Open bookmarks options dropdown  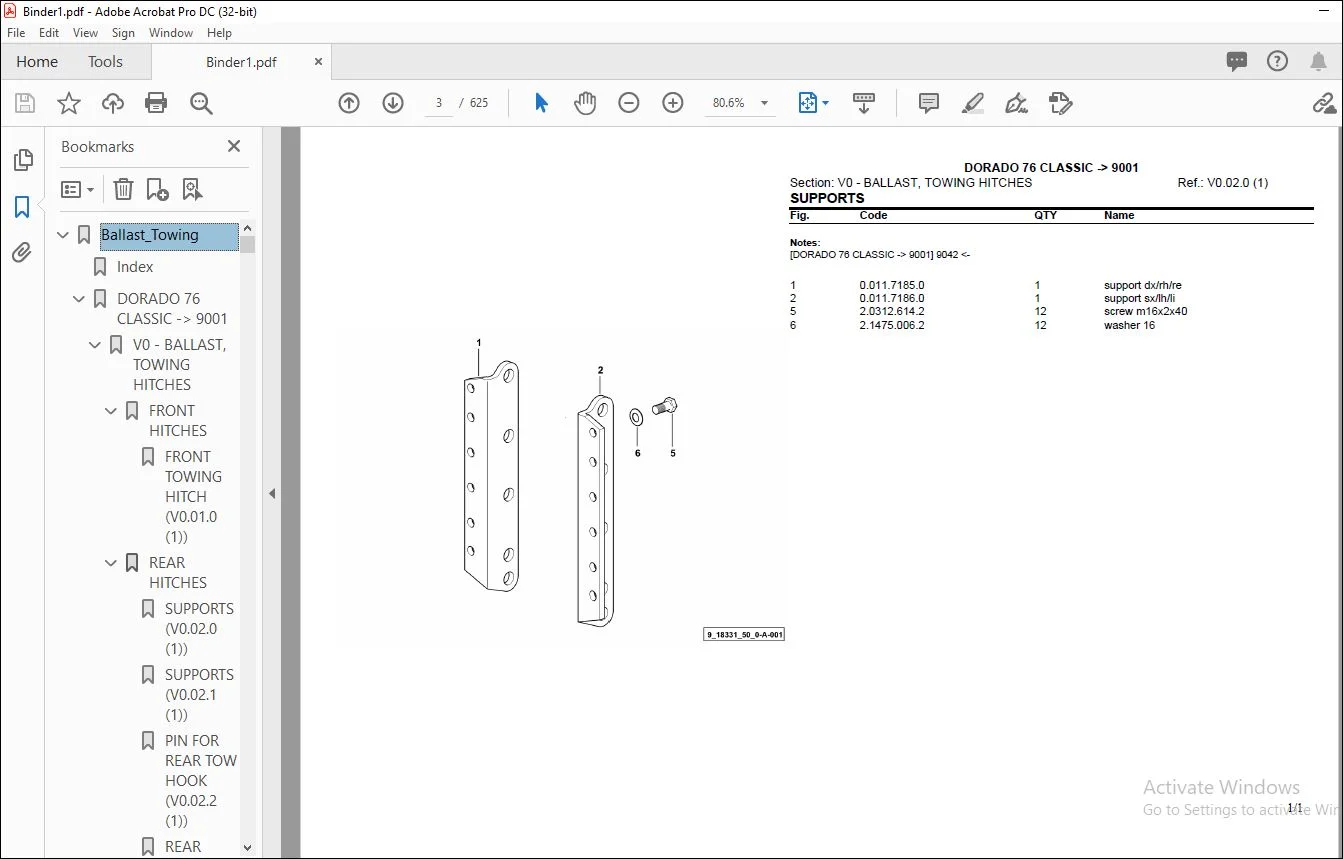(x=77, y=189)
